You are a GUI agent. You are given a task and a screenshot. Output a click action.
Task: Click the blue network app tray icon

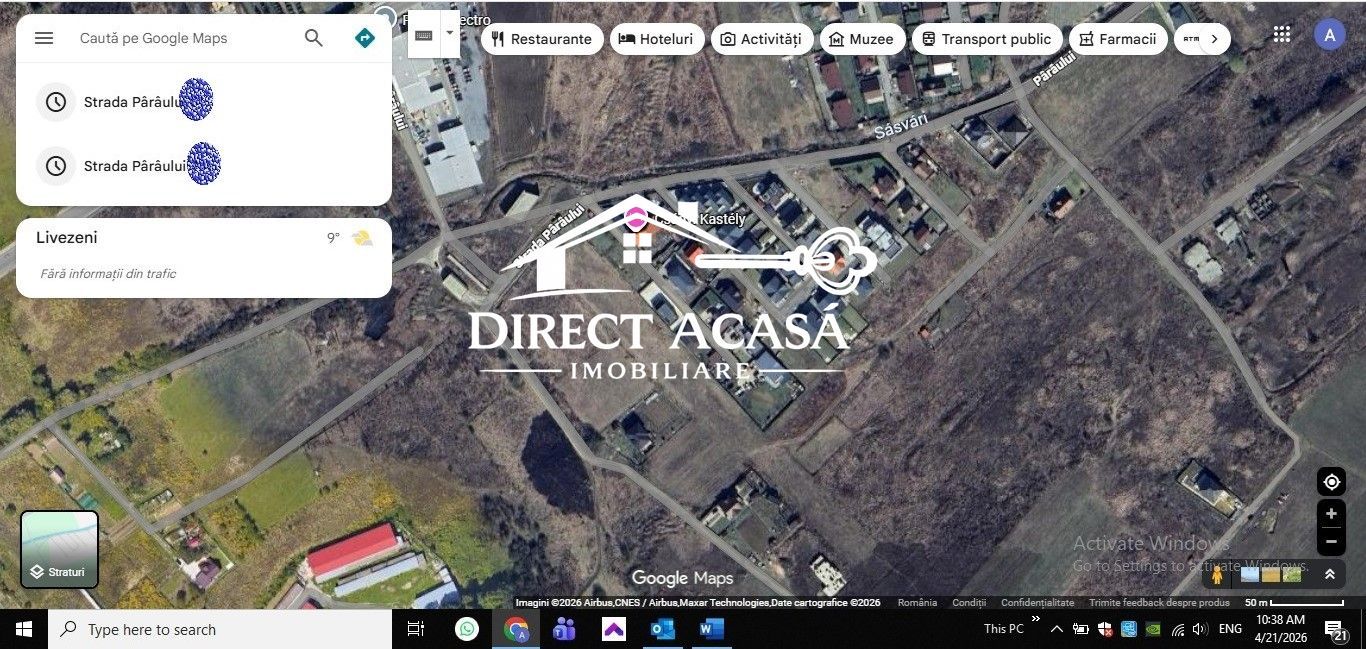pyautogui.click(x=1129, y=629)
